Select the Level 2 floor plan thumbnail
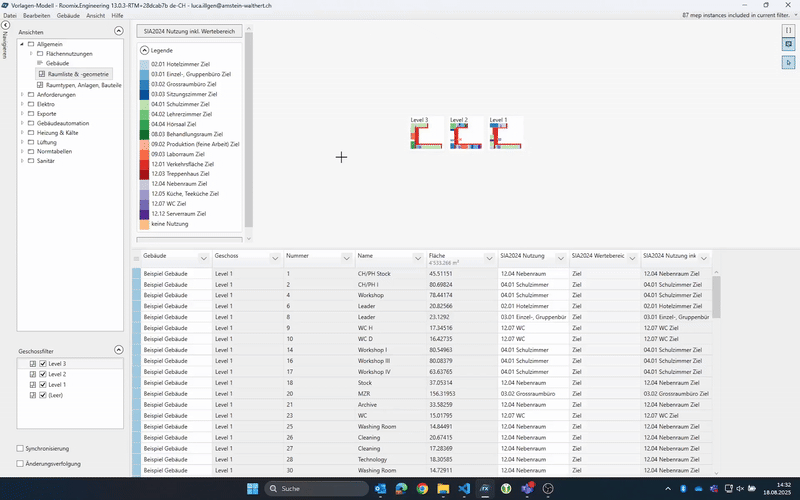Screen dimensions: 800x500 [x=466, y=133]
